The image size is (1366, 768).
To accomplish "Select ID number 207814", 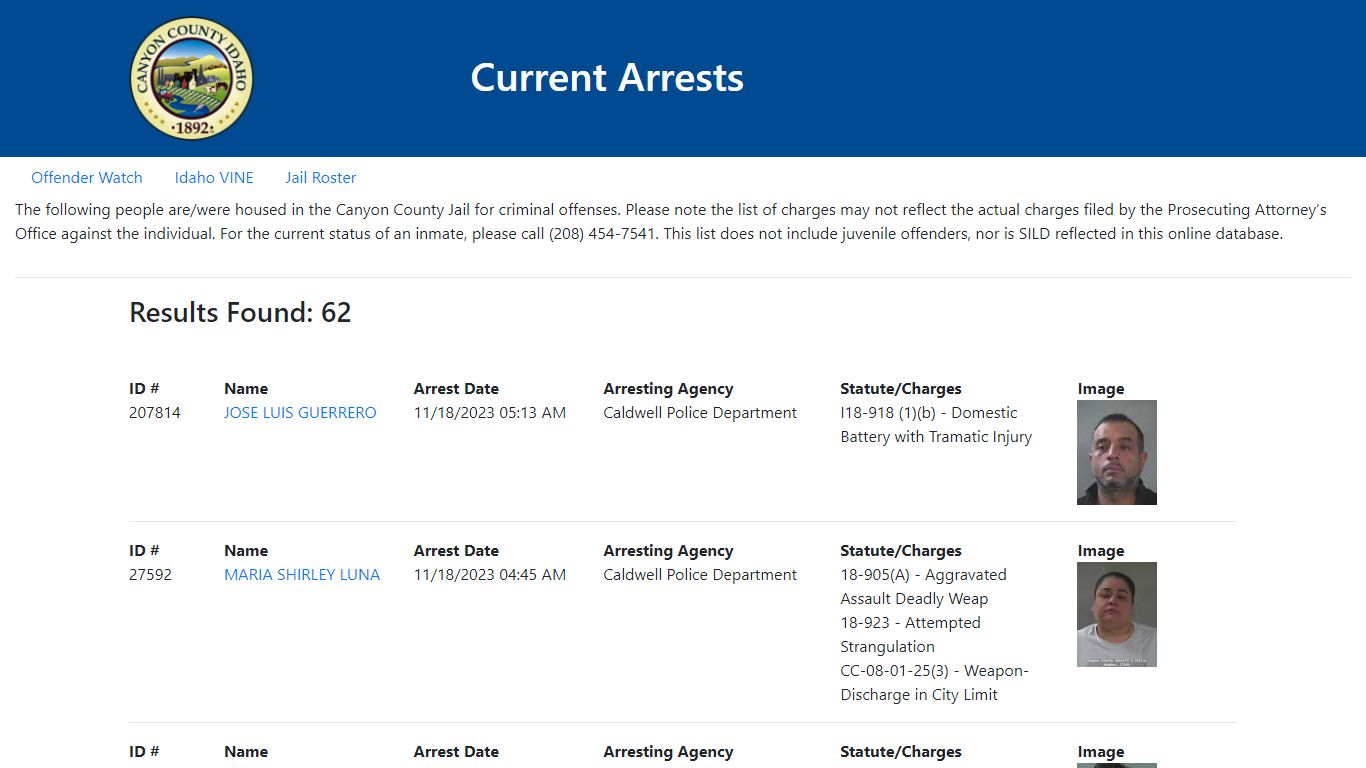I will [155, 413].
